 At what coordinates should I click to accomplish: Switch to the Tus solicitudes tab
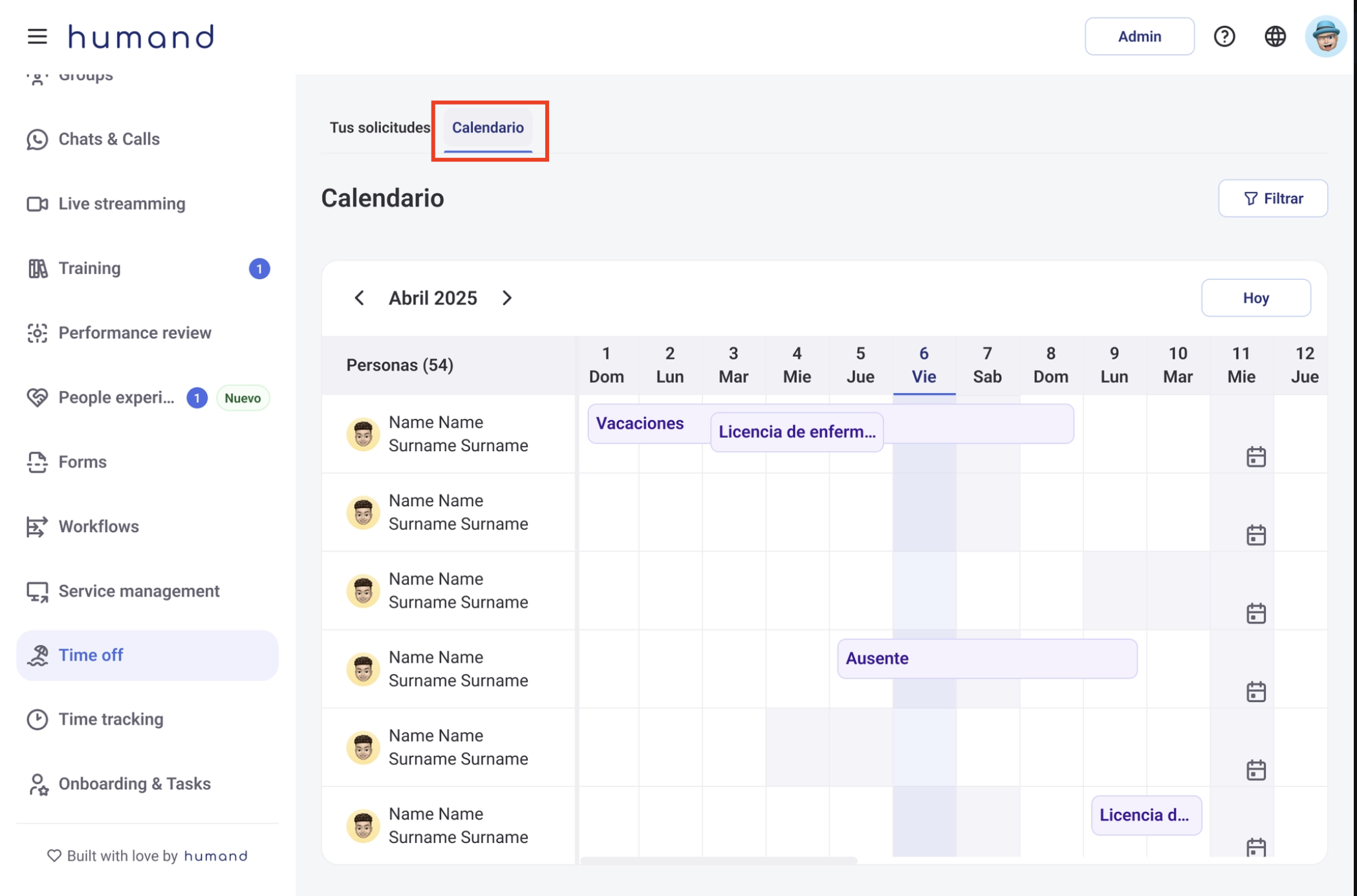click(x=380, y=127)
